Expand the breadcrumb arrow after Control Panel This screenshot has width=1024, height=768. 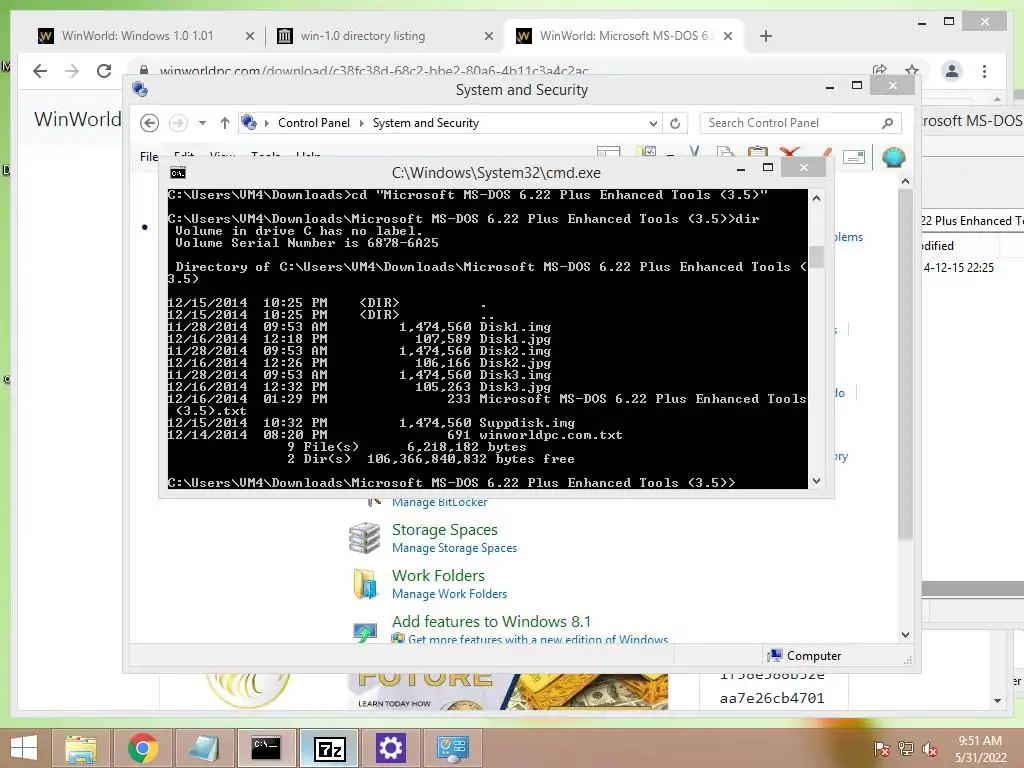[362, 123]
